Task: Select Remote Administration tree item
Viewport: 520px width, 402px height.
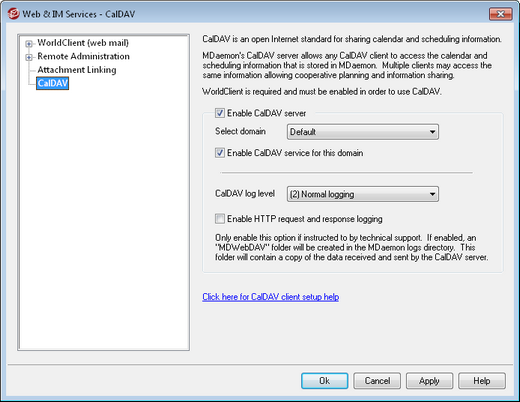Action: click(83, 56)
